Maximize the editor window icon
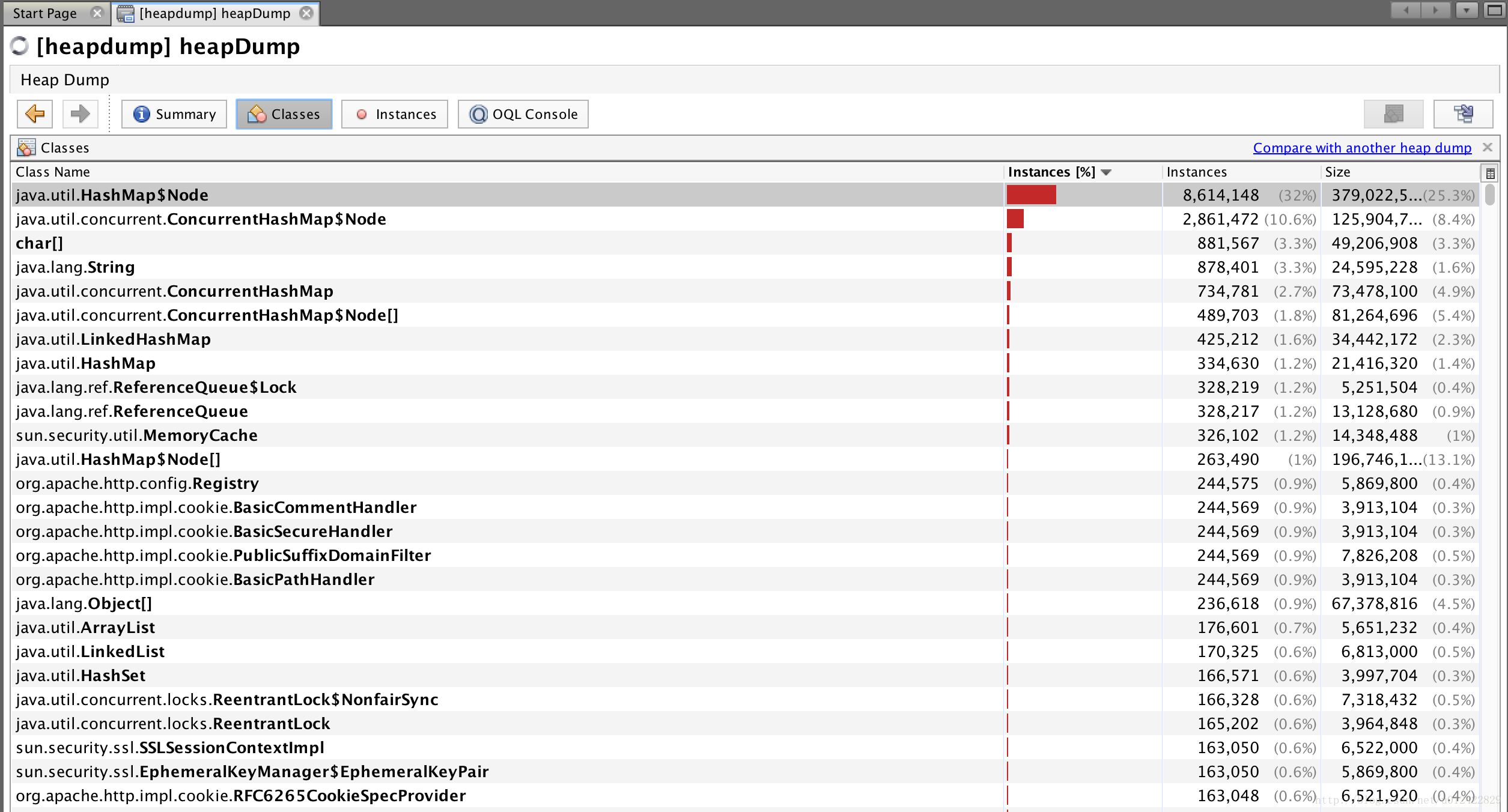The width and height of the screenshot is (1508, 812). [1494, 10]
